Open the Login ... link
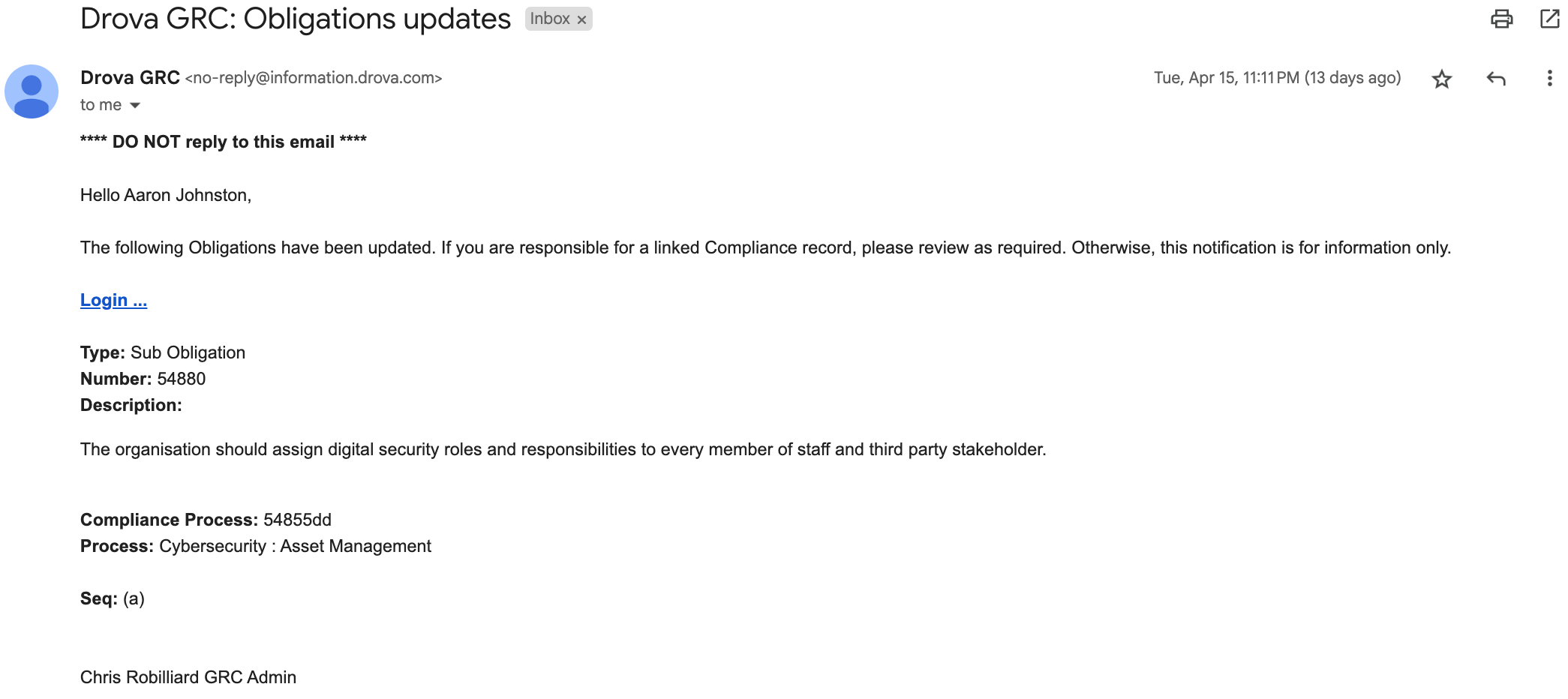 point(113,300)
